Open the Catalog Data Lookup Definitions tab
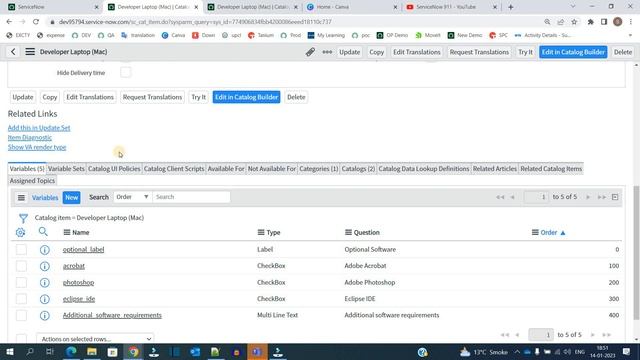The image size is (640, 360). [424, 169]
